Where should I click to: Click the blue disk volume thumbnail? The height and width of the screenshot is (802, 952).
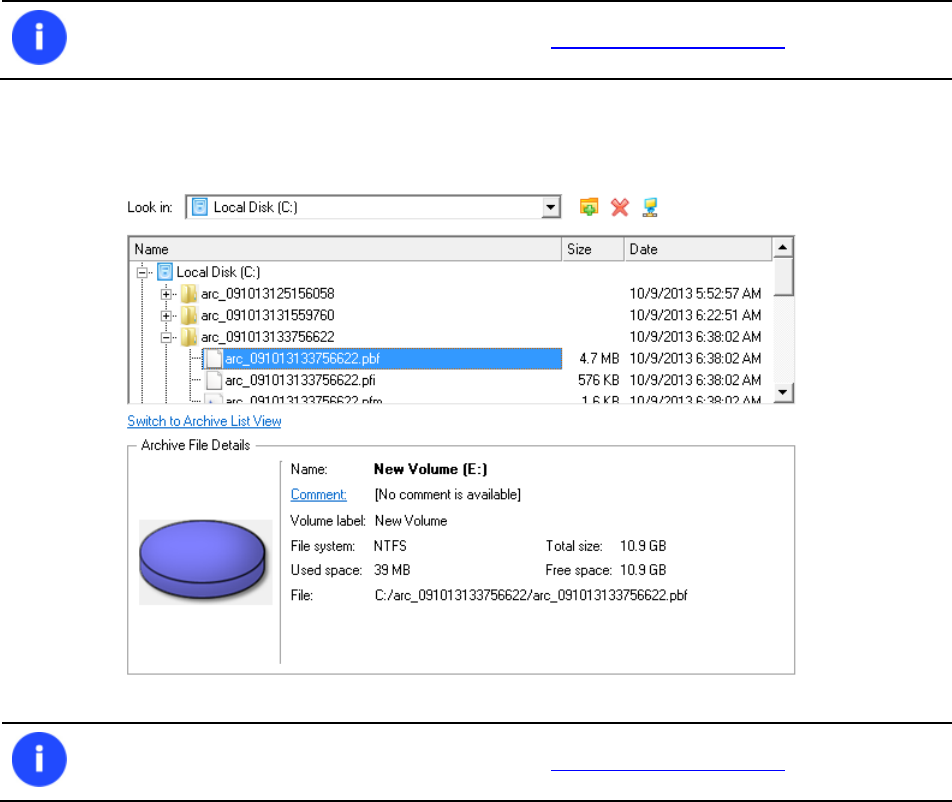205,562
